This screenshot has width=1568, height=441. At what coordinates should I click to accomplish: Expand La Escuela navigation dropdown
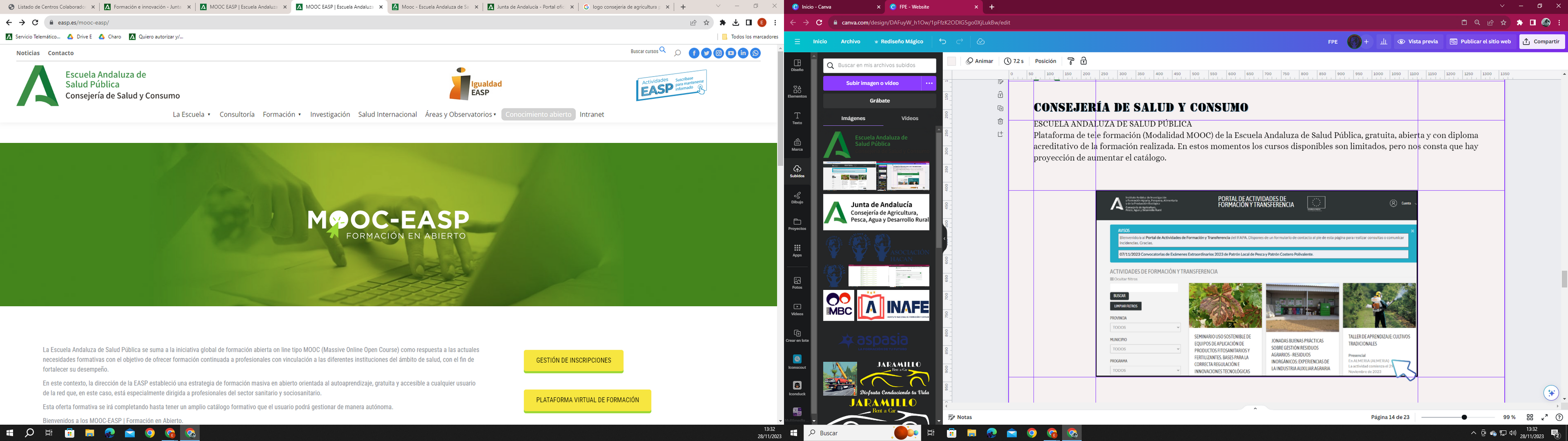pos(191,114)
